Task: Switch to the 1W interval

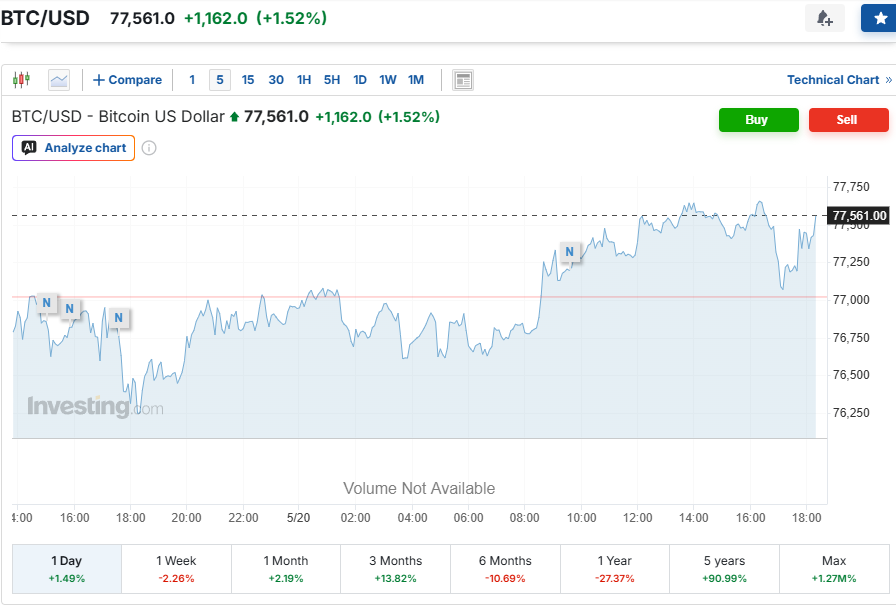Action: coord(387,80)
